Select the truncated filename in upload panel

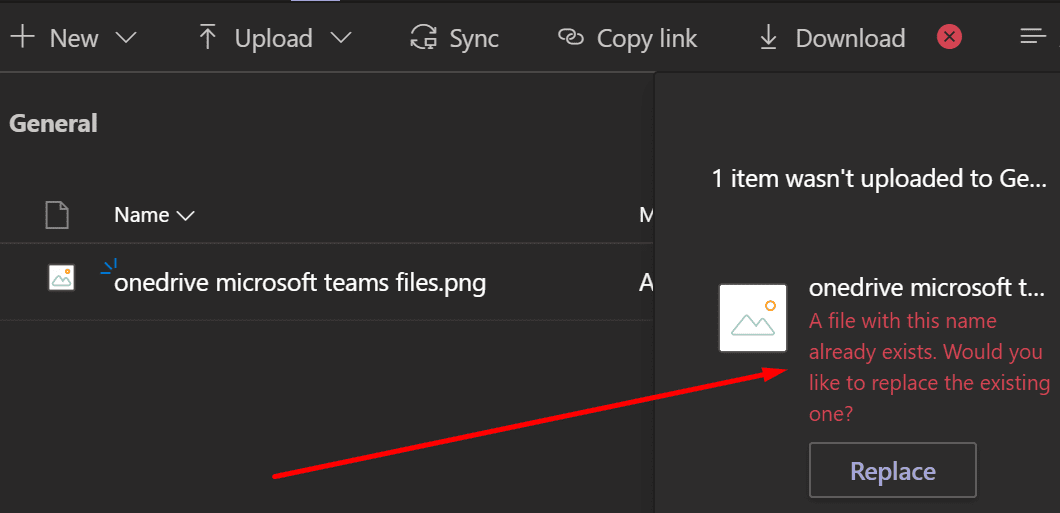click(927, 287)
